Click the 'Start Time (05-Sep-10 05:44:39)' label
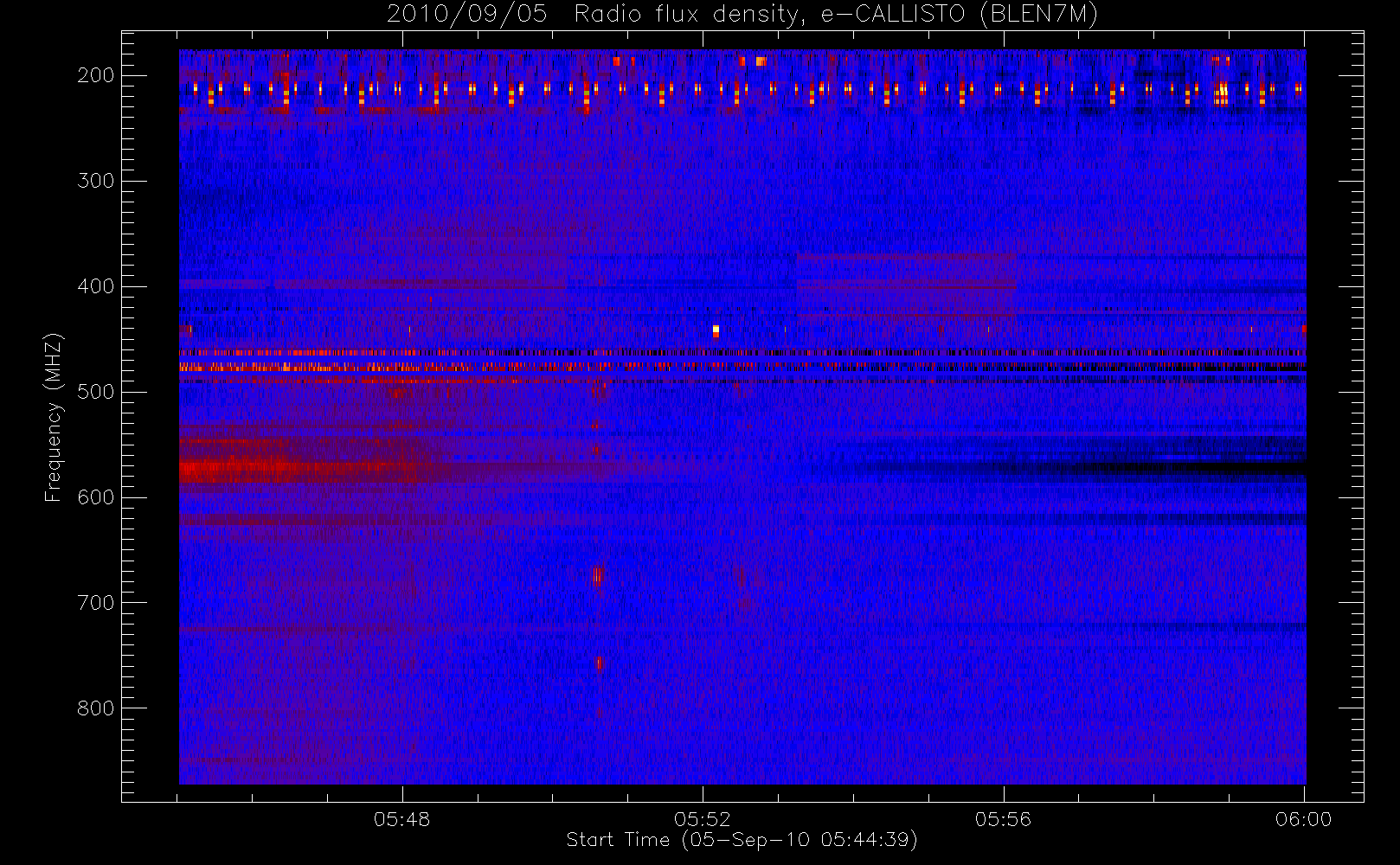 (742, 840)
